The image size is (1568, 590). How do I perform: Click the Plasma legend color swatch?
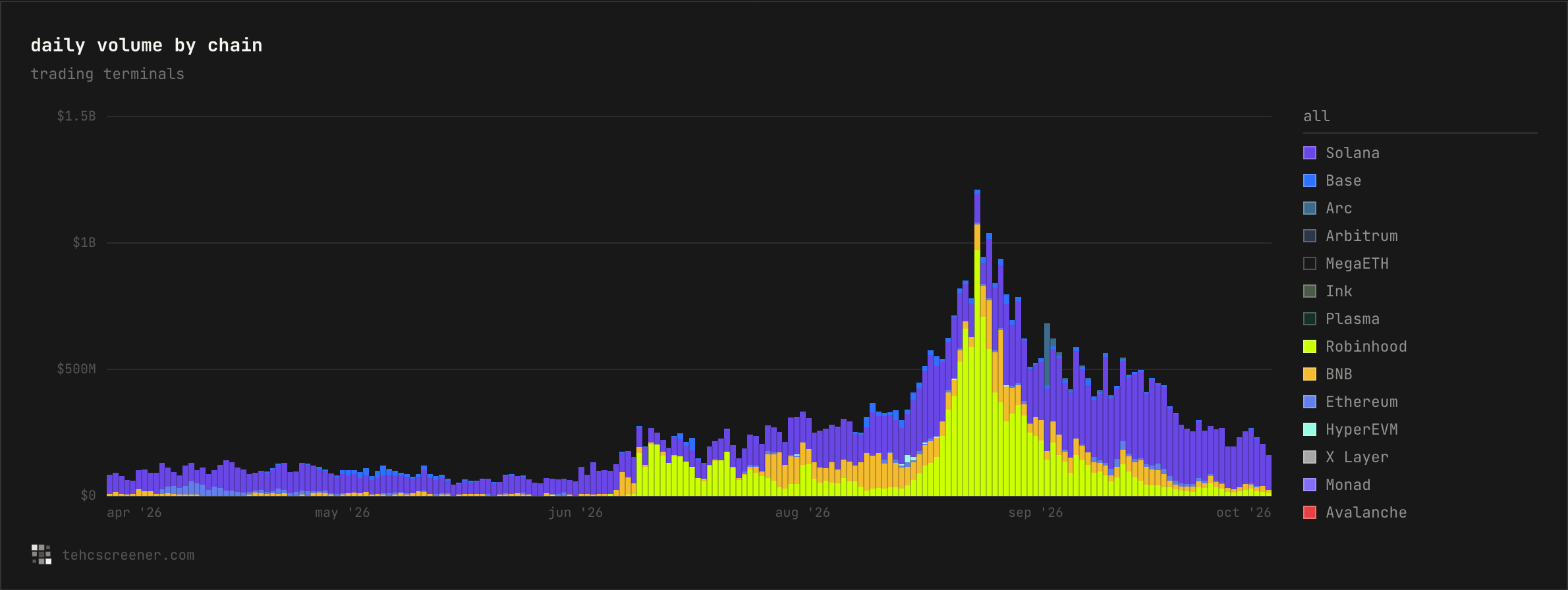coord(1309,319)
